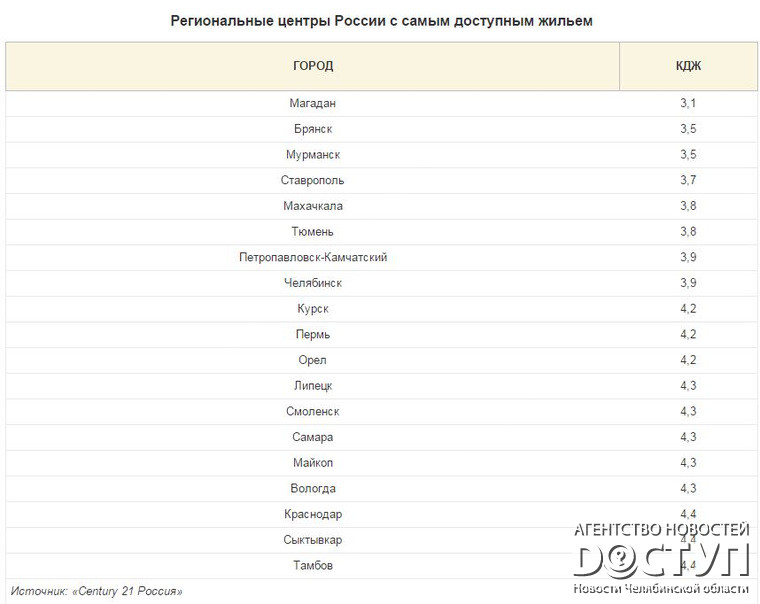This screenshot has width=760, height=604.
Task: Select the Тамбов city cell
Action: 313,566
